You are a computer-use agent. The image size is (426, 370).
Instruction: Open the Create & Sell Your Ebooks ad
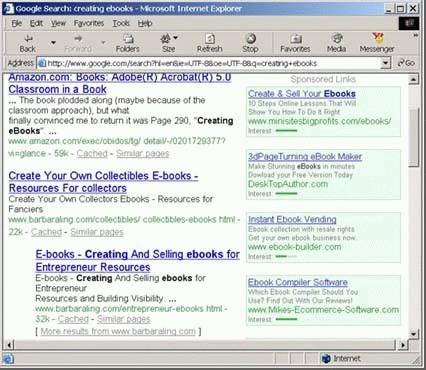tap(302, 94)
